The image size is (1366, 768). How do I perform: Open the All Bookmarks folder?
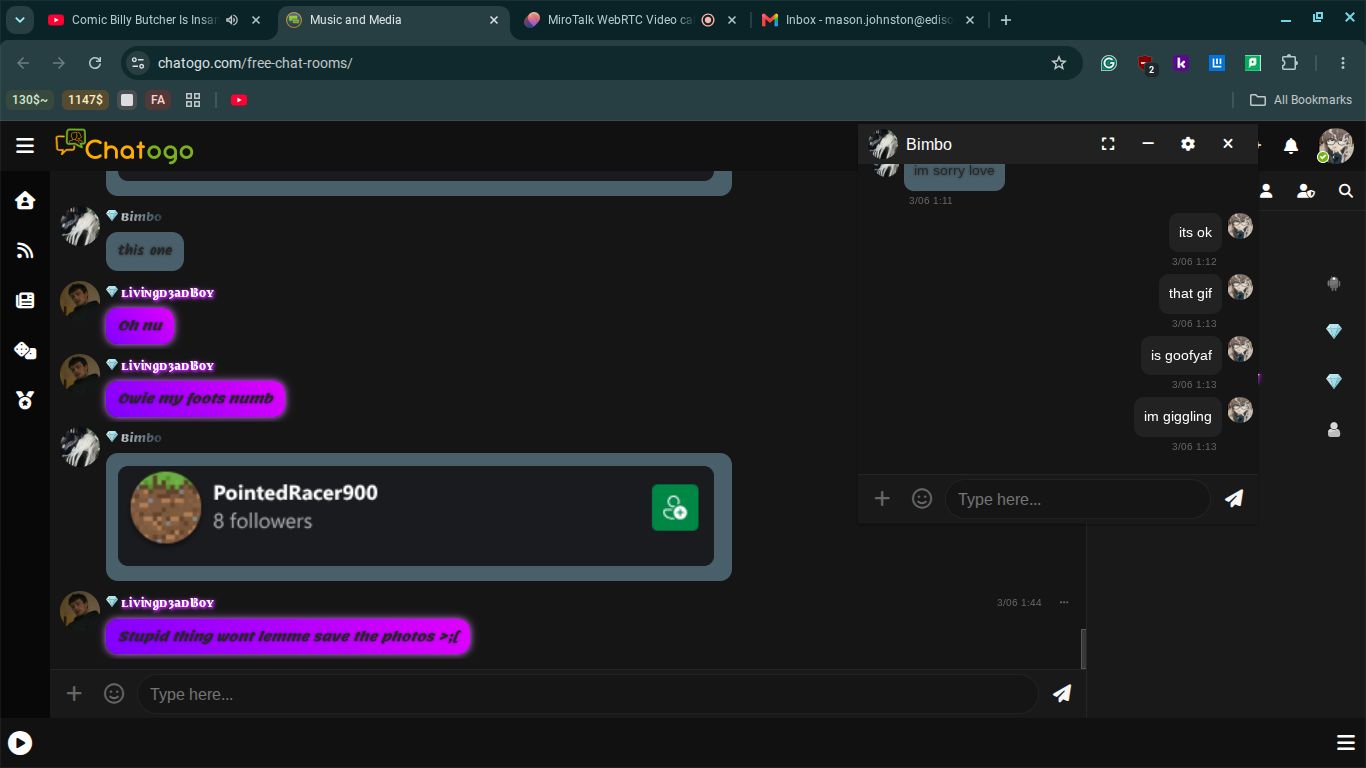(1301, 100)
